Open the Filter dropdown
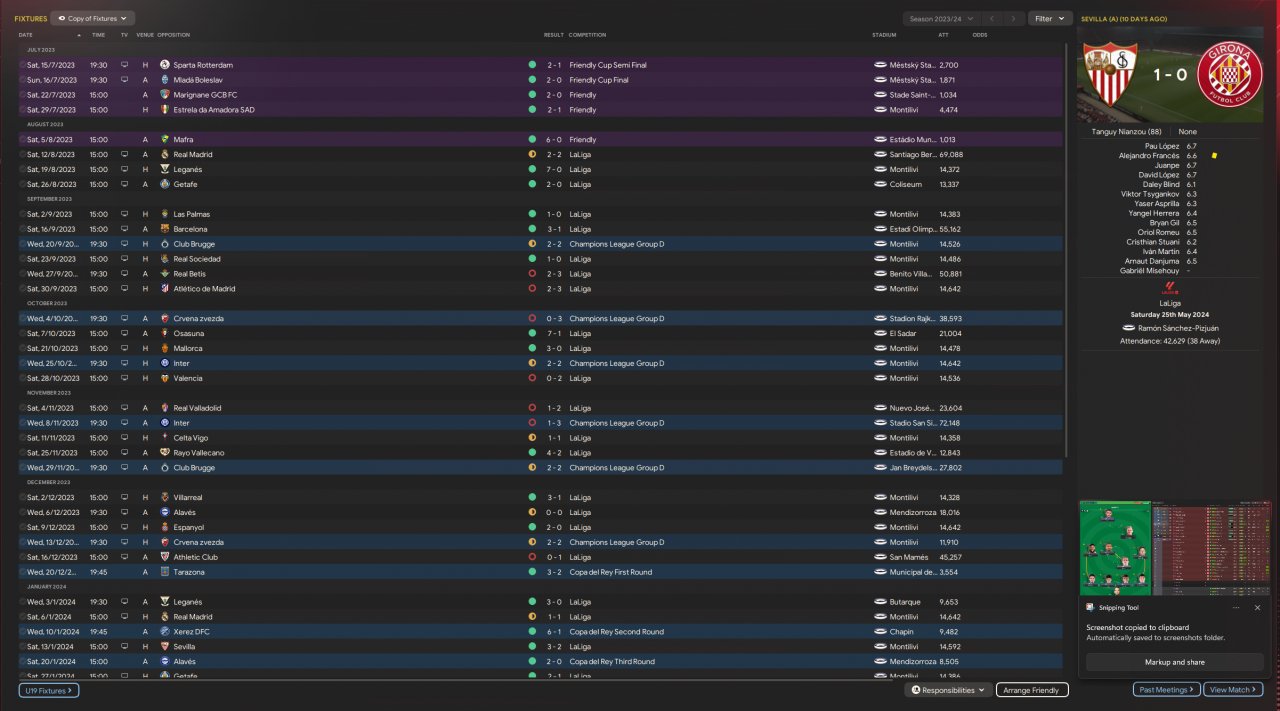 point(1049,19)
